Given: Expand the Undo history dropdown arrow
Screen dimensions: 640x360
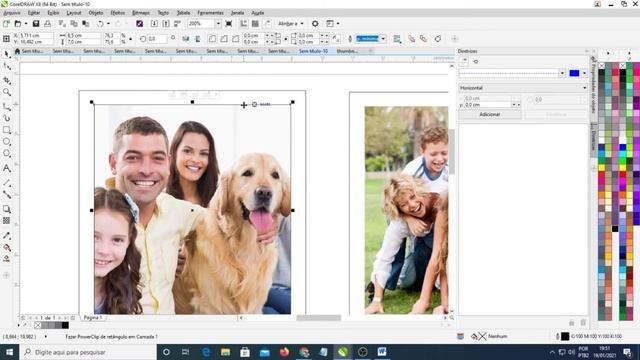Looking at the screenshot, I should click(x=108, y=24).
